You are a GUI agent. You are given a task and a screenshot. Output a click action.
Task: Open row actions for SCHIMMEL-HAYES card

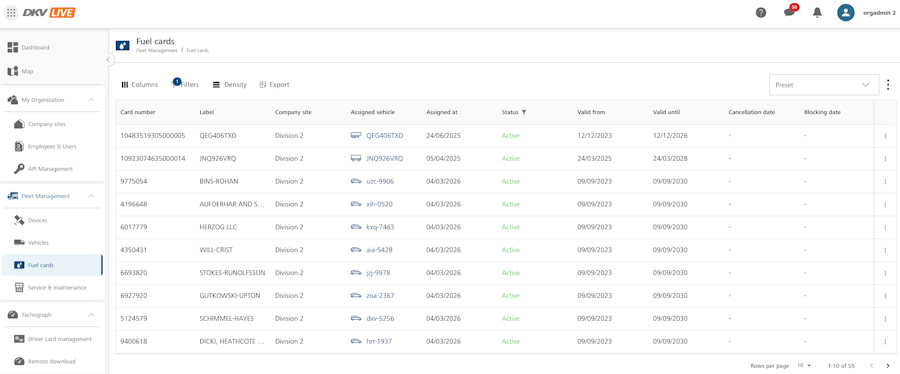click(x=885, y=319)
